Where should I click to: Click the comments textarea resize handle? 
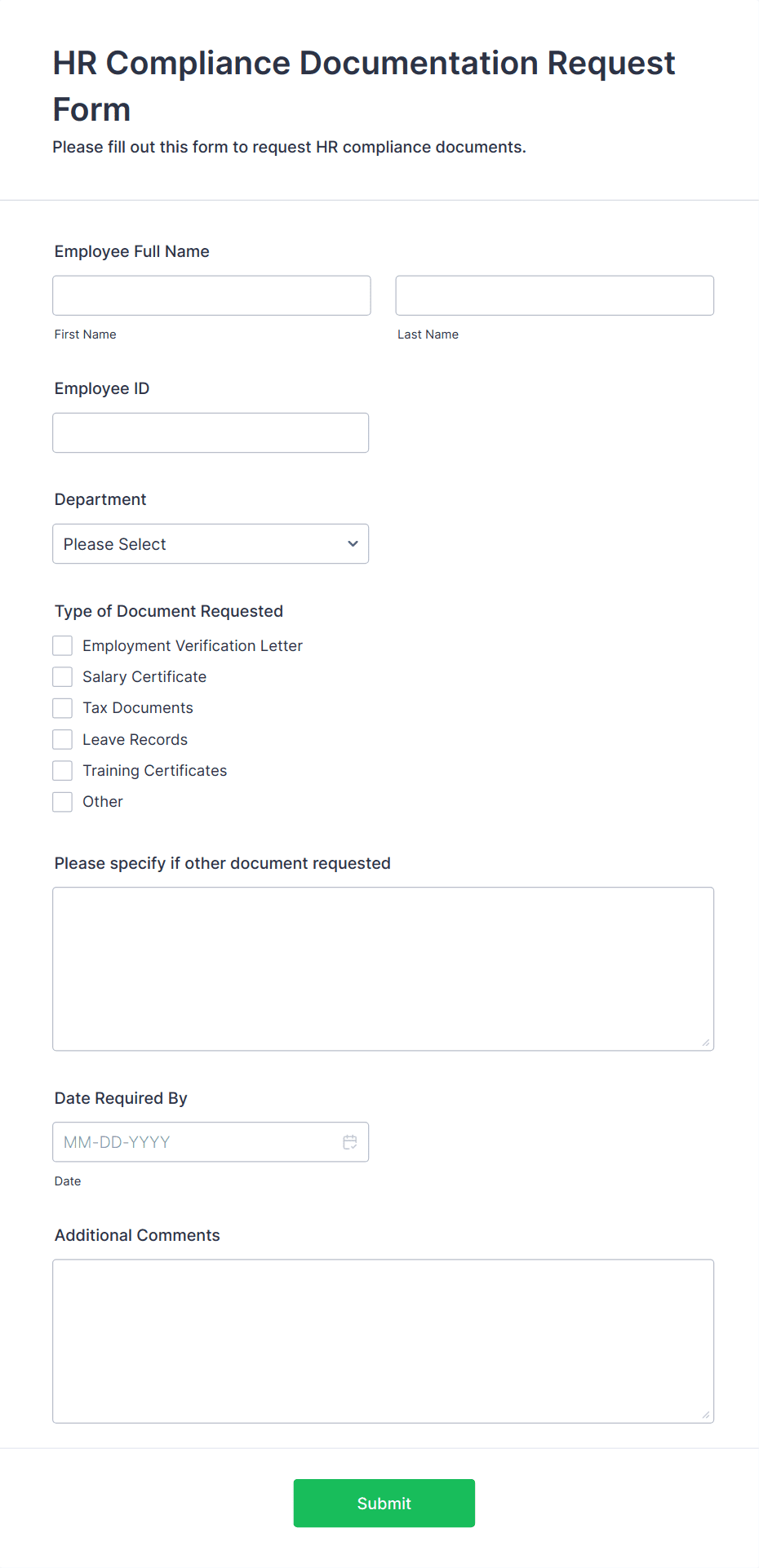tap(705, 1412)
